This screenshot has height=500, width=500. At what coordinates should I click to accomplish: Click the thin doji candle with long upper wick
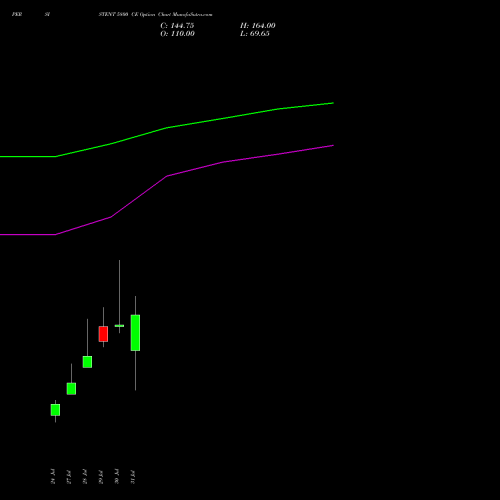pos(119,326)
